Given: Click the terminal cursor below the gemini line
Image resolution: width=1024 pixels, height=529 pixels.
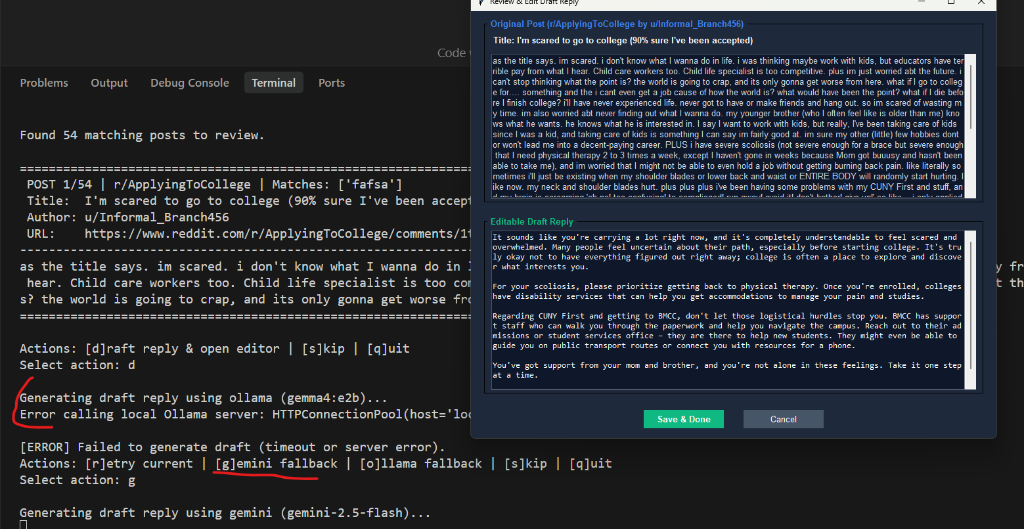Looking at the screenshot, I should click(x=23, y=525).
